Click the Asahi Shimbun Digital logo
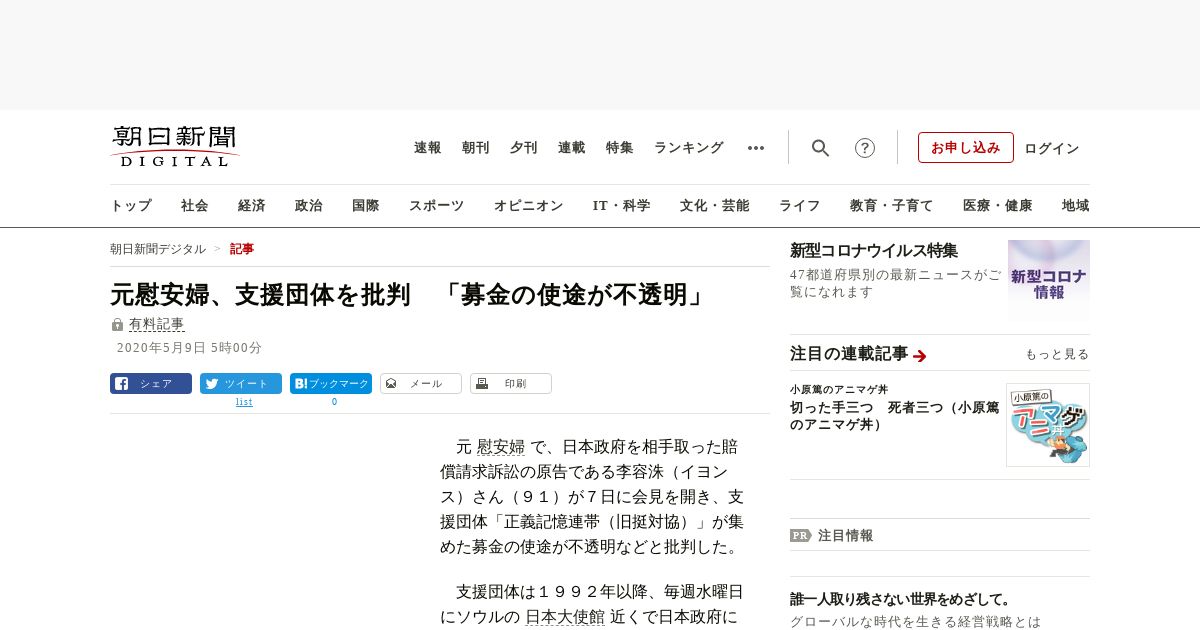Screen dimensions: 1200x630 [x=175, y=146]
